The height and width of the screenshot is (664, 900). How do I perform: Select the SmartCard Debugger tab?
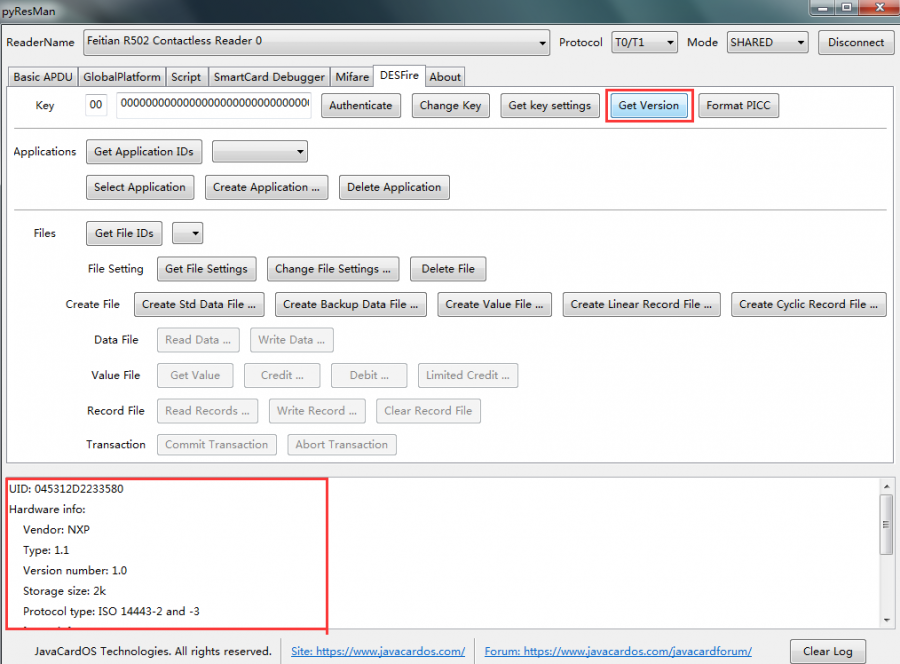click(269, 77)
